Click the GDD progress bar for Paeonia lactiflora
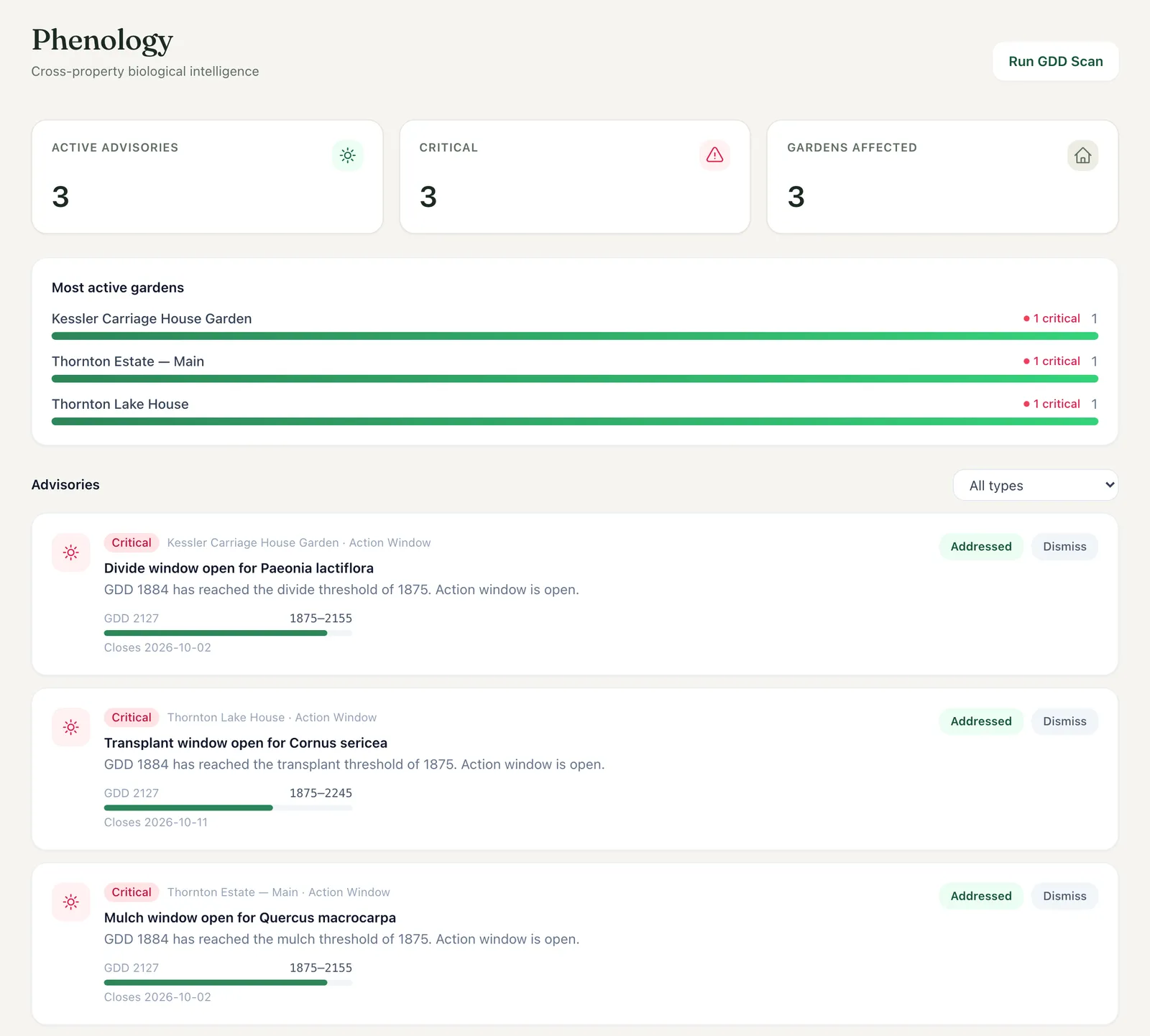 coord(229,633)
